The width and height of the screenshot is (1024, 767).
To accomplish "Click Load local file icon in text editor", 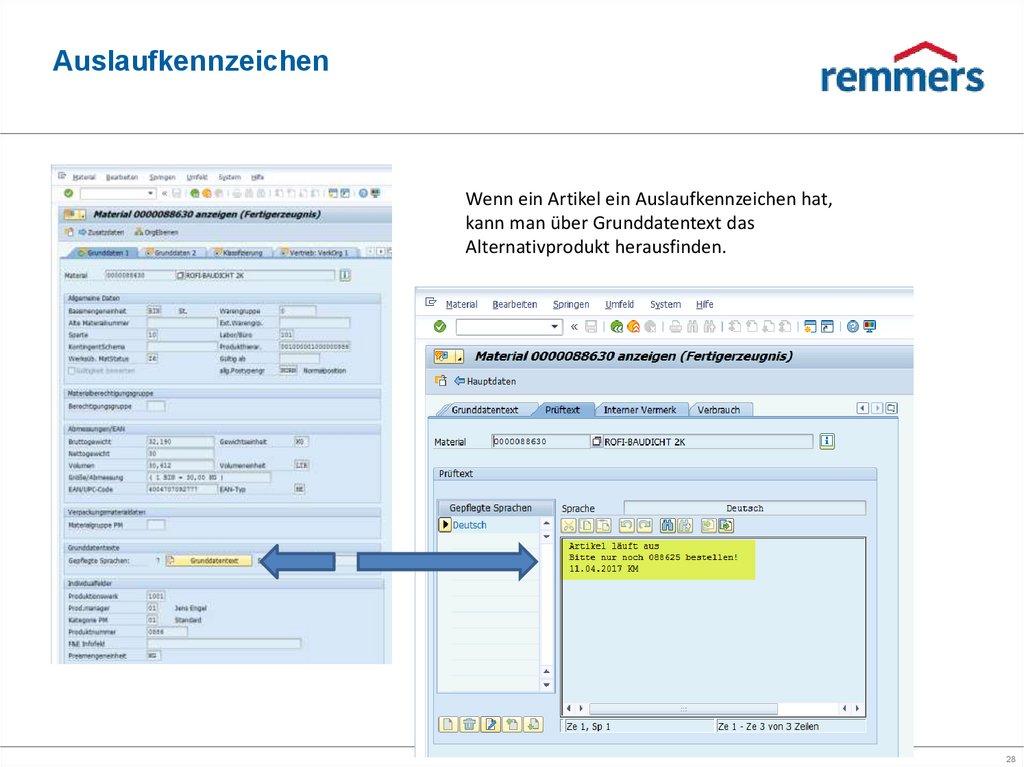I will (x=709, y=525).
